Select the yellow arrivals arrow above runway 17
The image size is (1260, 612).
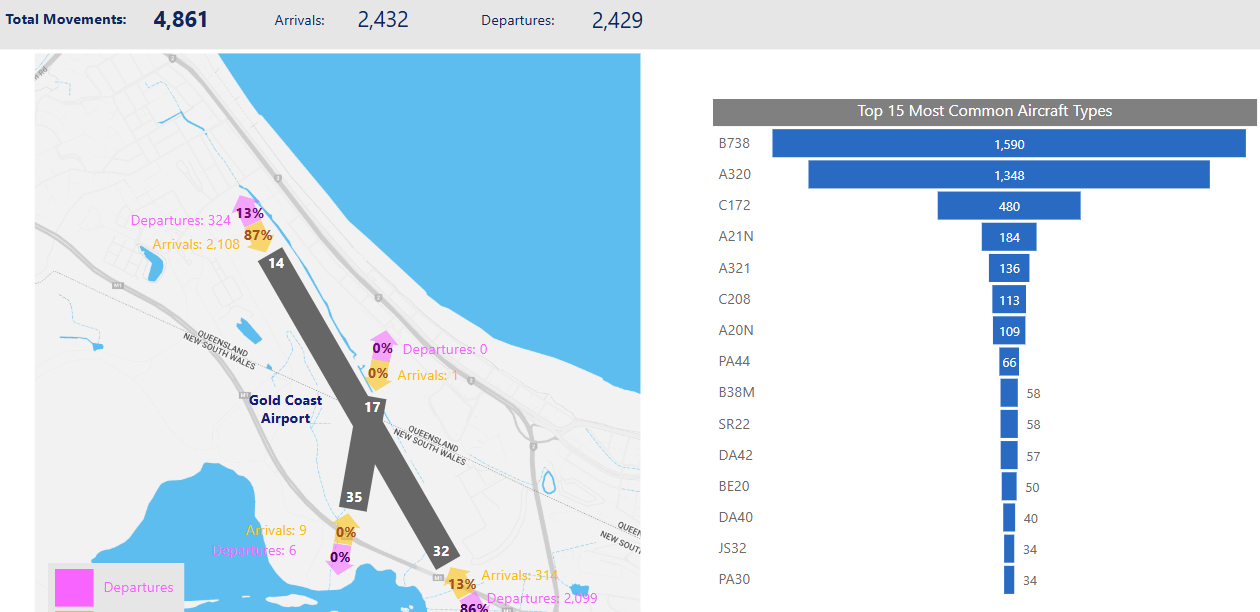378,374
